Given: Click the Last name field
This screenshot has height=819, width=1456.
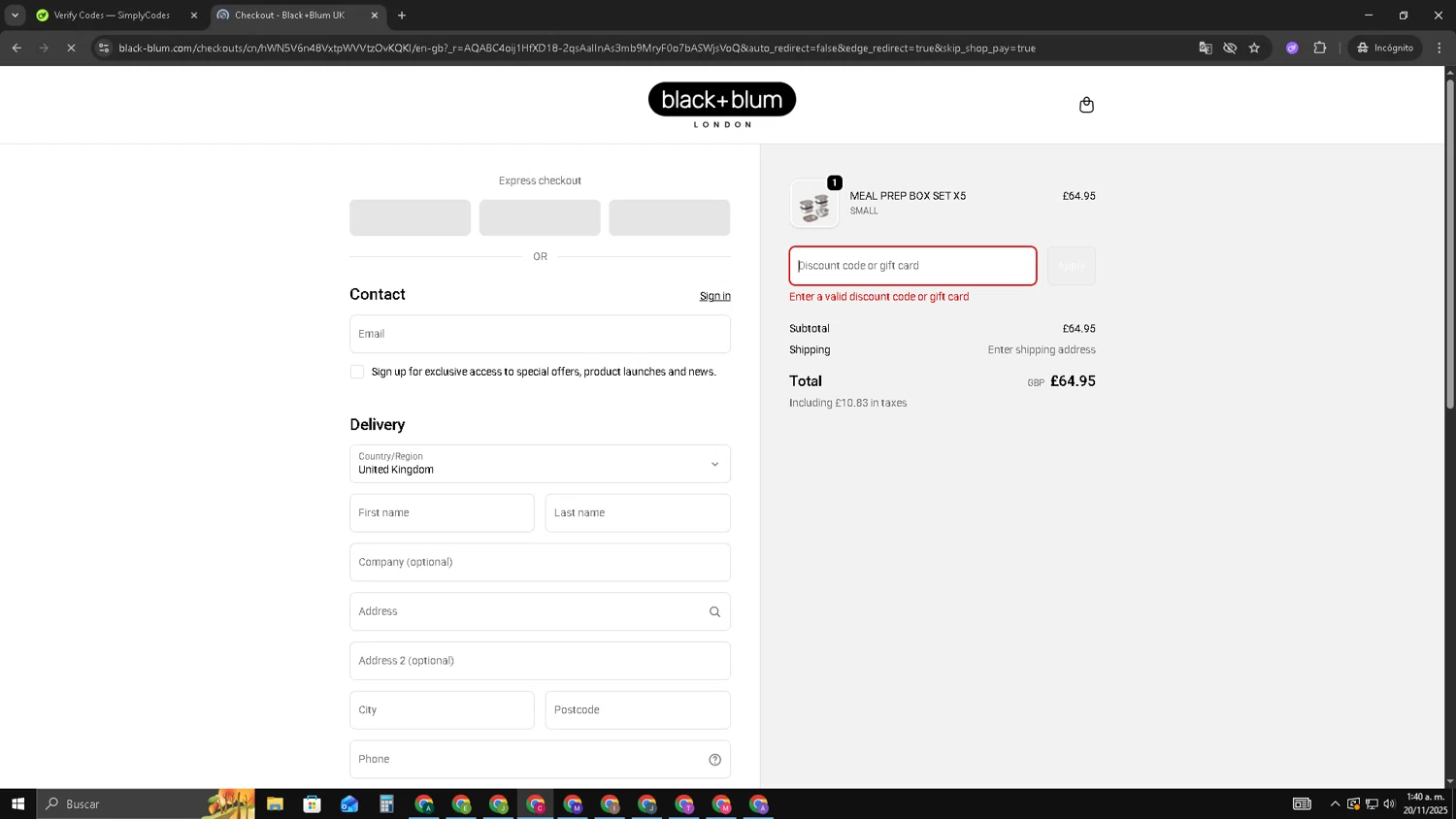Looking at the screenshot, I should (x=638, y=513).
